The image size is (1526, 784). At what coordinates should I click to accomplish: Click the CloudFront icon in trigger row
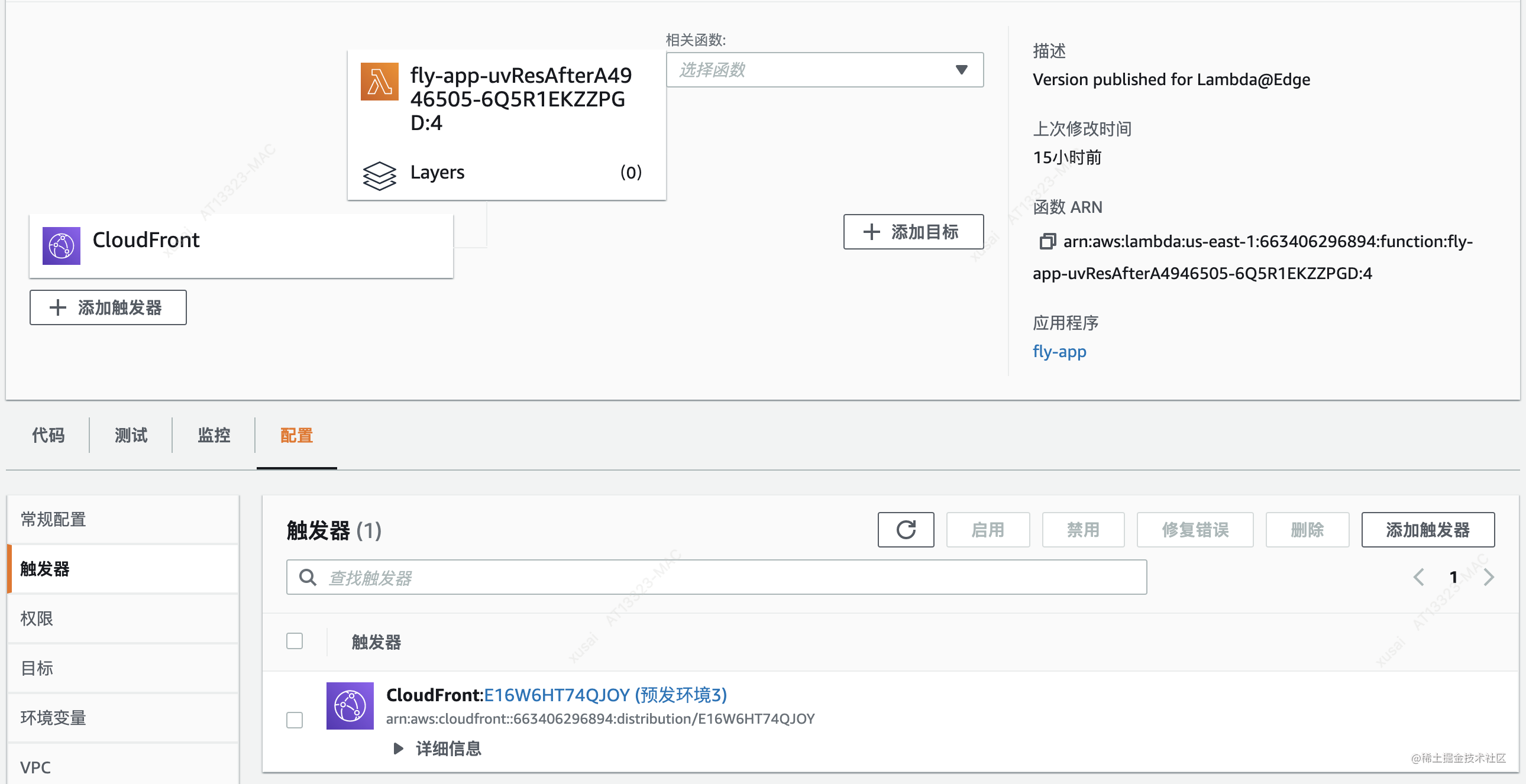(x=350, y=706)
